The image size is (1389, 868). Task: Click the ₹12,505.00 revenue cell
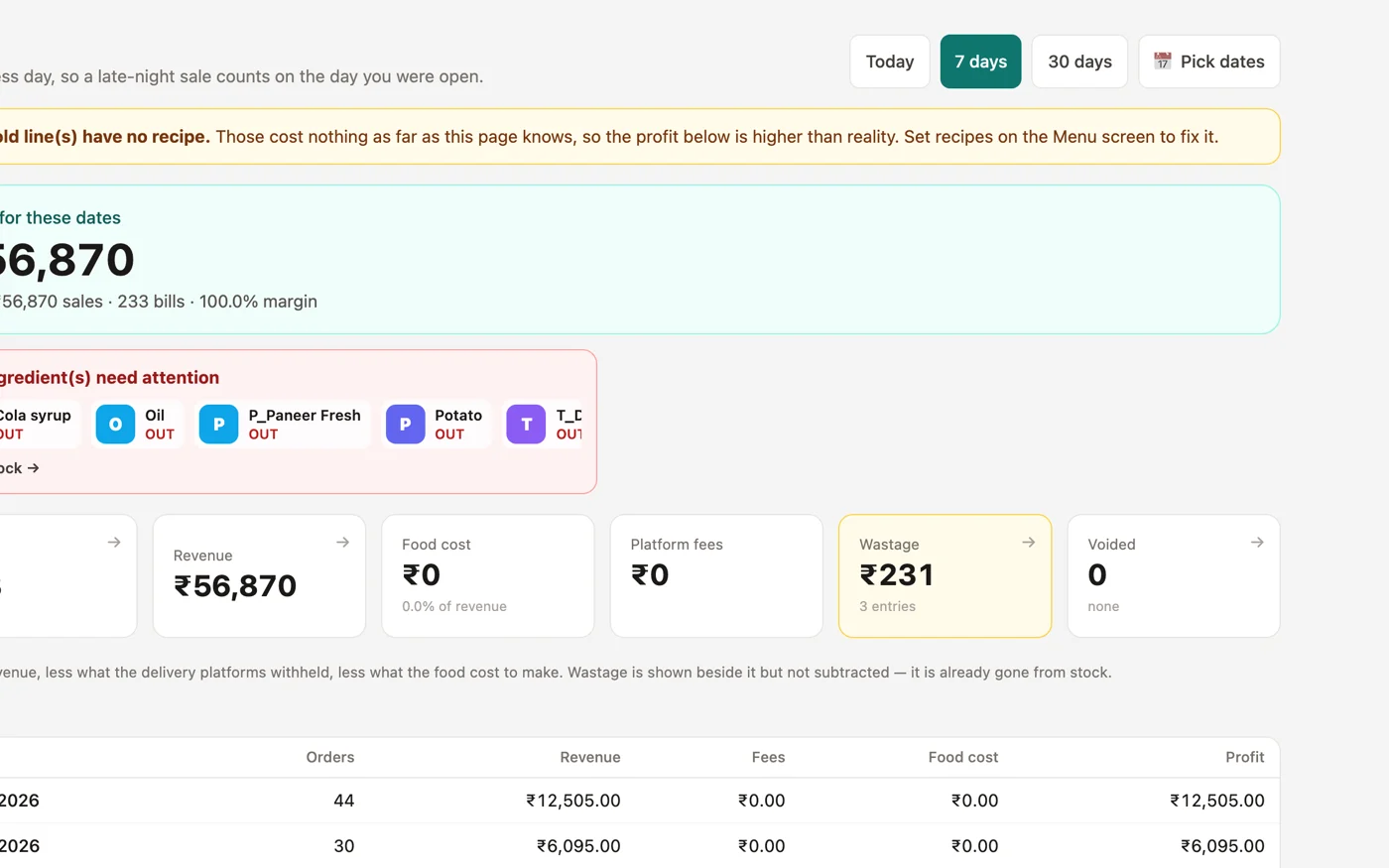(x=573, y=801)
